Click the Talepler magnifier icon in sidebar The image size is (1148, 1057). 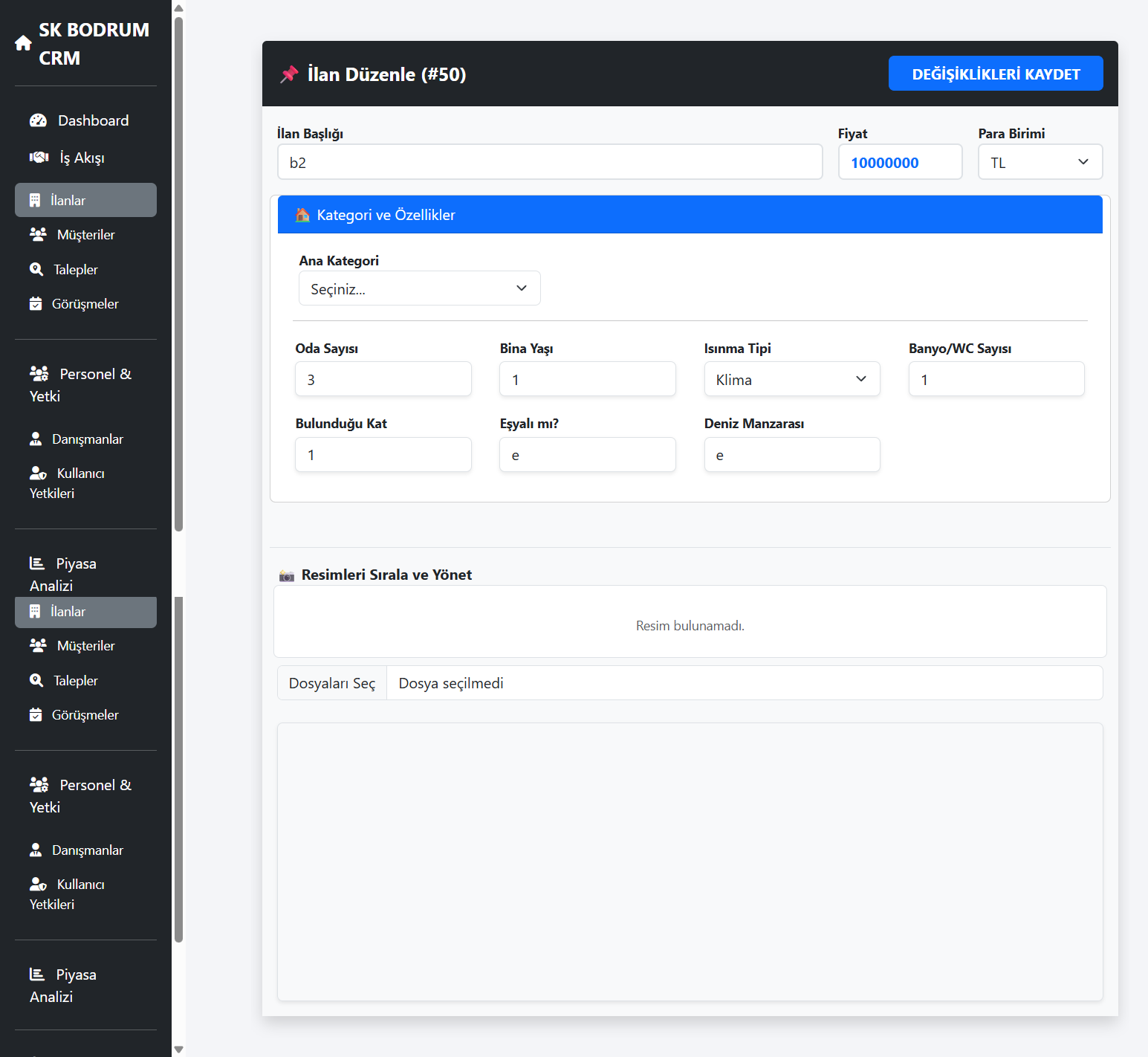(36, 269)
